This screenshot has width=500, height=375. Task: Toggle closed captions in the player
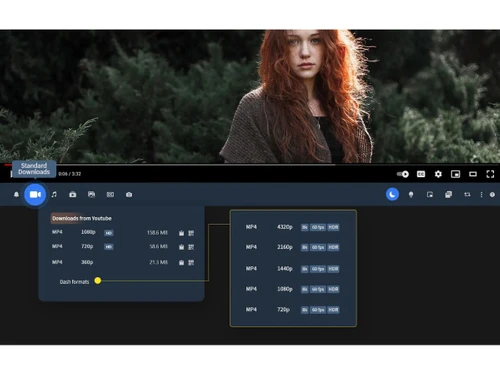tap(421, 174)
